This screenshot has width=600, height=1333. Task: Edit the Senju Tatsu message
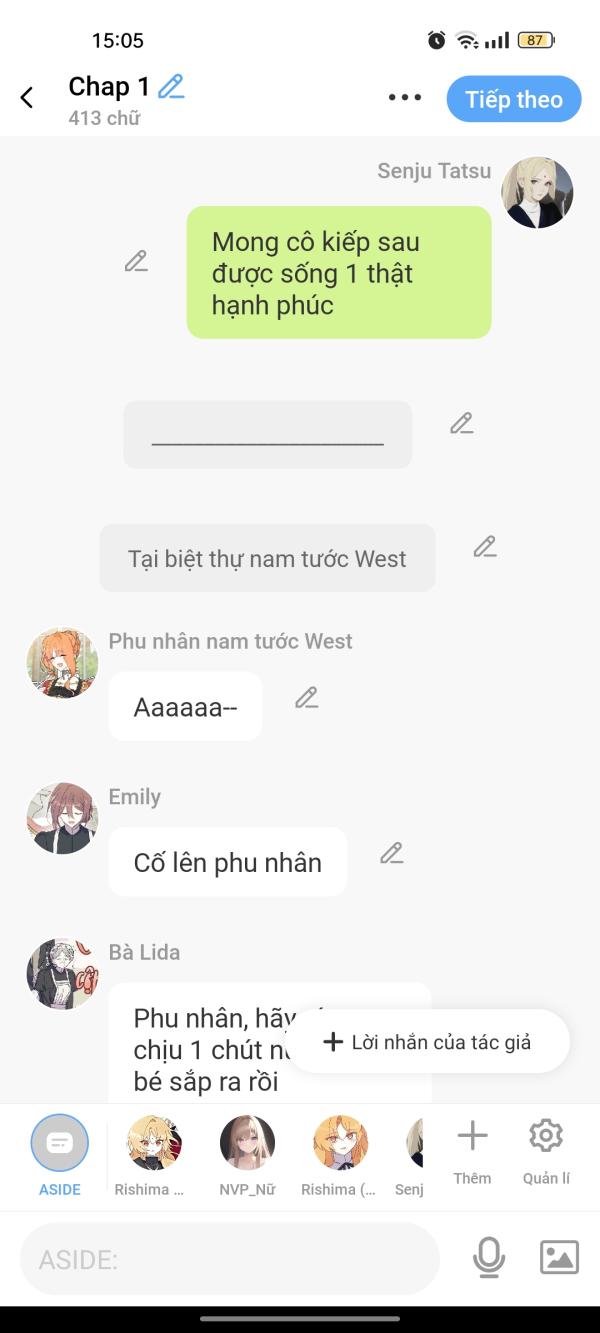(x=136, y=262)
